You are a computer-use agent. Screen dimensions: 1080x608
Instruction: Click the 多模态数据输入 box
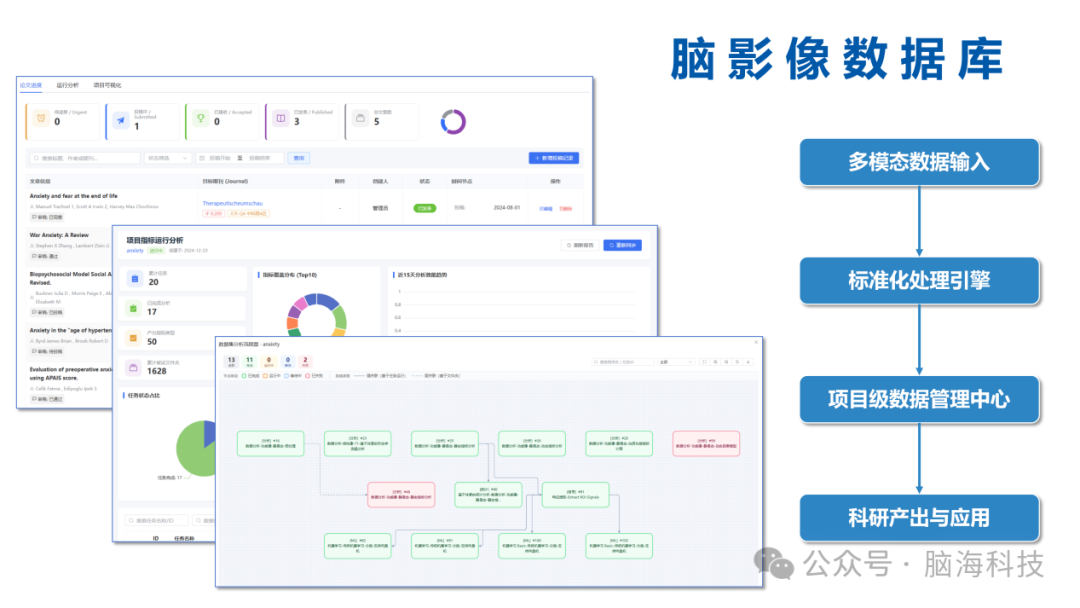click(x=919, y=162)
